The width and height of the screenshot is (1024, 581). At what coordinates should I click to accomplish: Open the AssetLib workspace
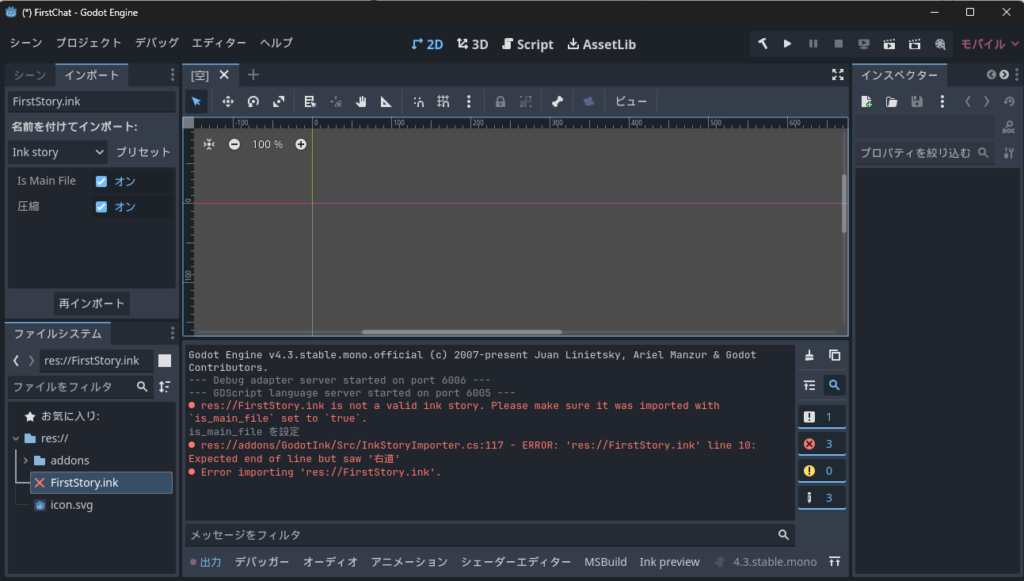click(x=601, y=44)
